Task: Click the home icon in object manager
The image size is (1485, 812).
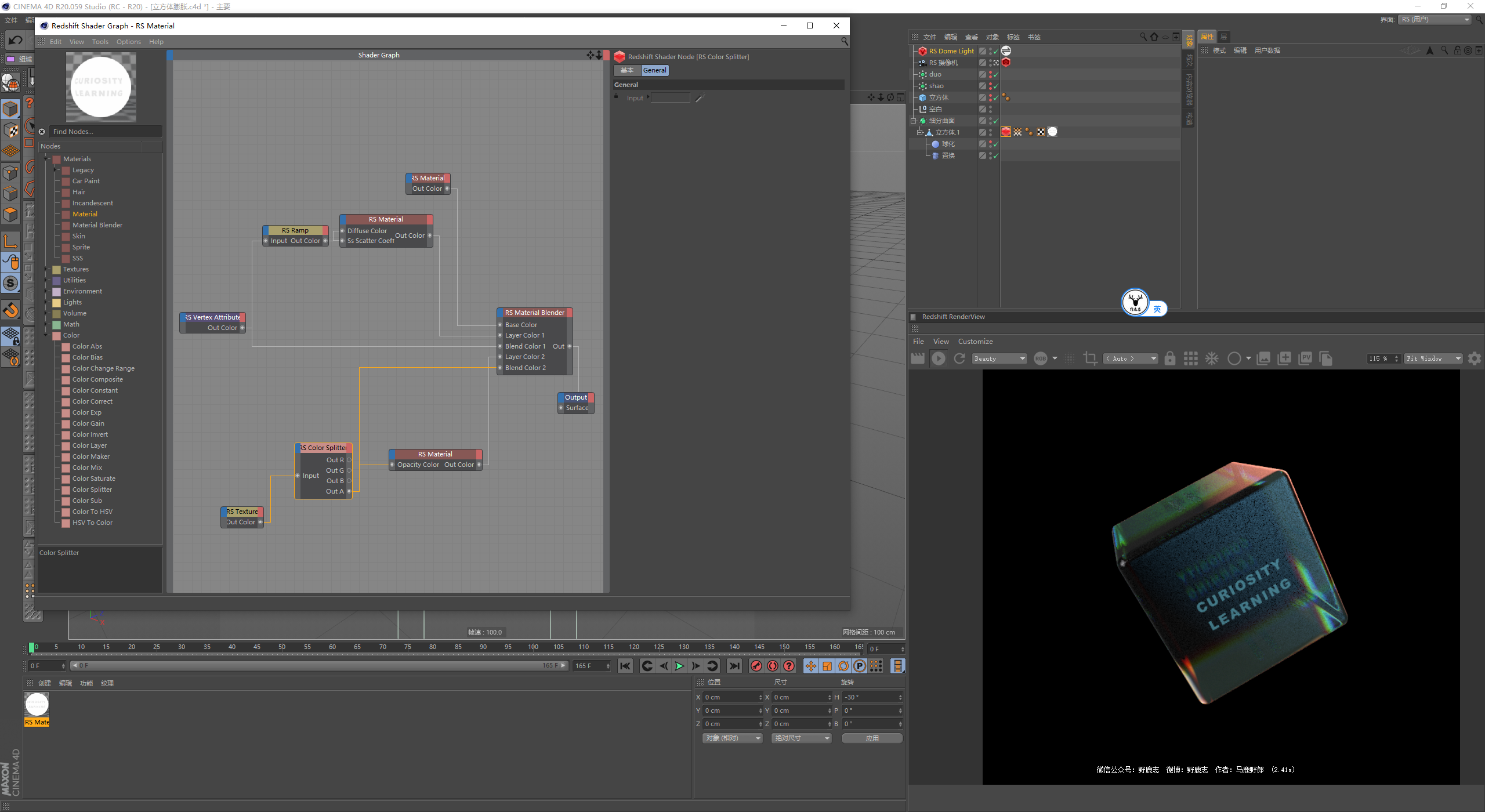Action: point(1154,37)
